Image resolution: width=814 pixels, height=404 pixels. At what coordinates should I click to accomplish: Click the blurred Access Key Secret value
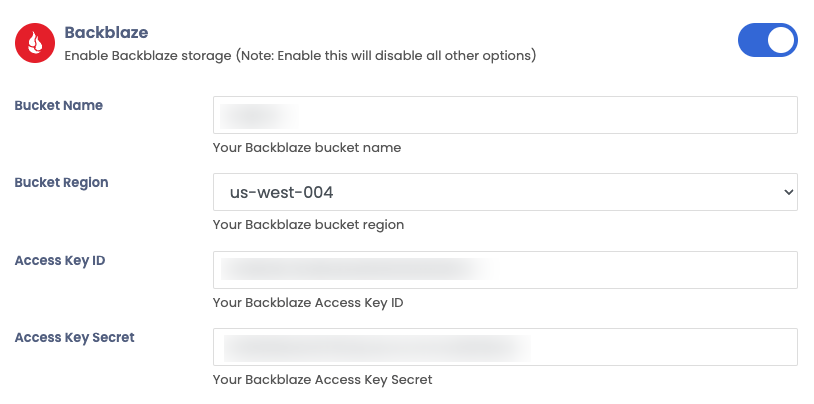point(375,347)
